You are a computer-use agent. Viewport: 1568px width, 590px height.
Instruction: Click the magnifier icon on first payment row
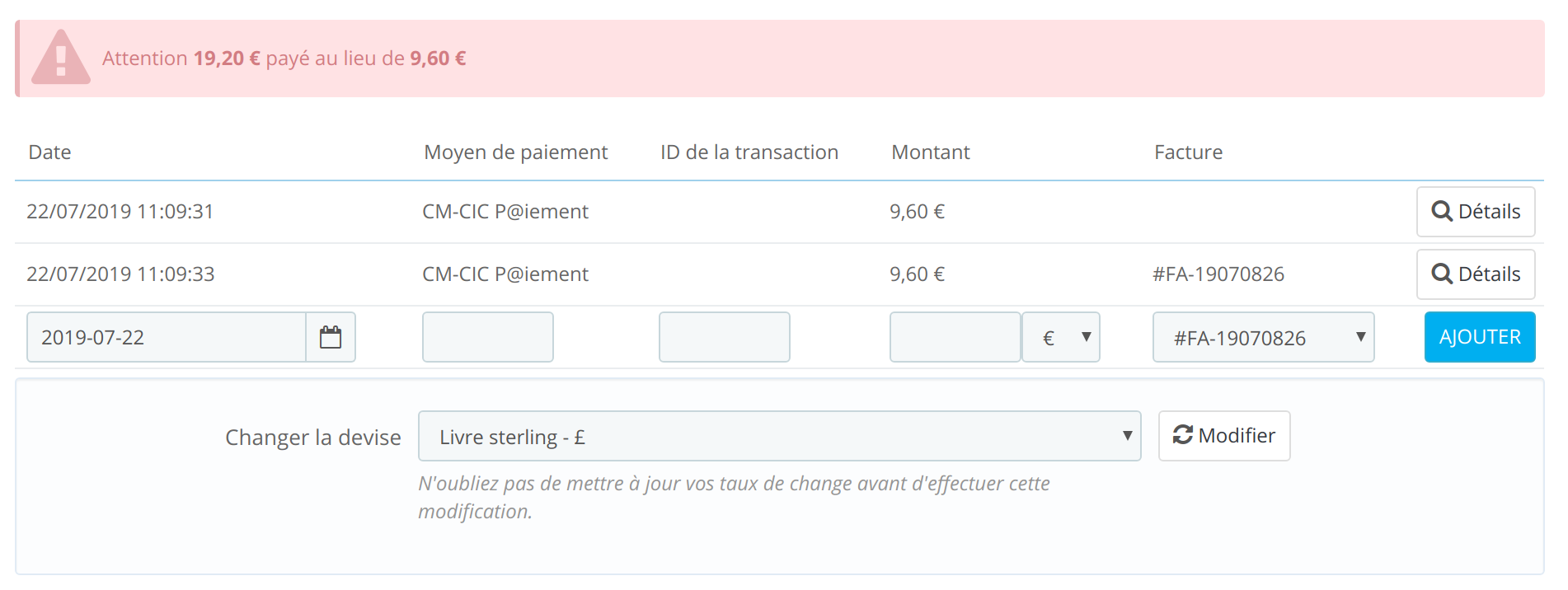pyautogui.click(x=1442, y=212)
